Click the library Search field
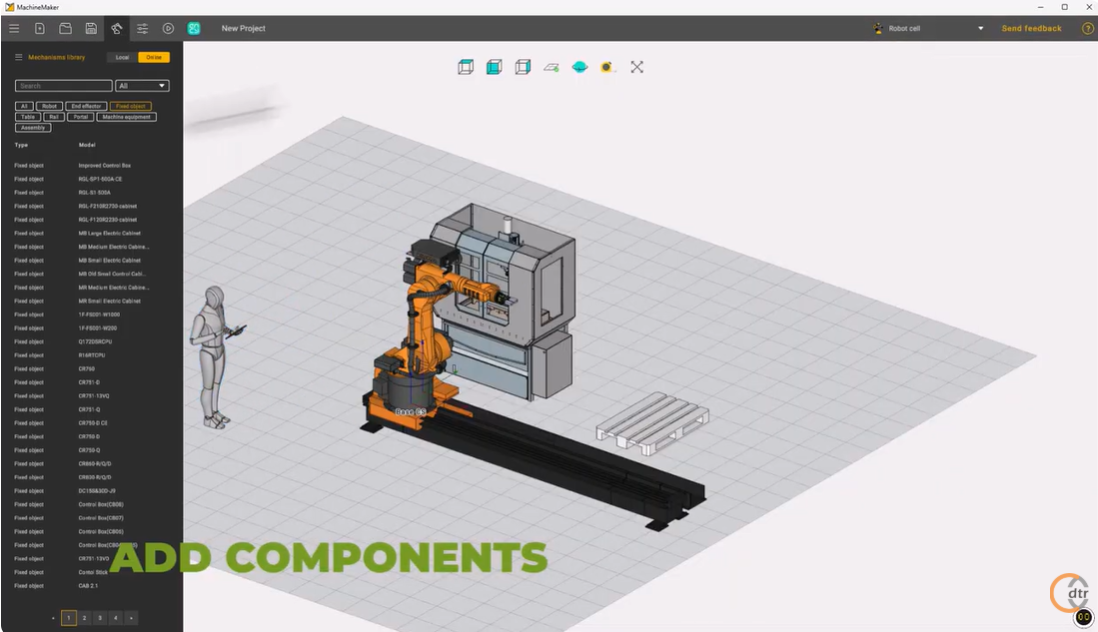This screenshot has width=1098, height=632. [x=64, y=85]
